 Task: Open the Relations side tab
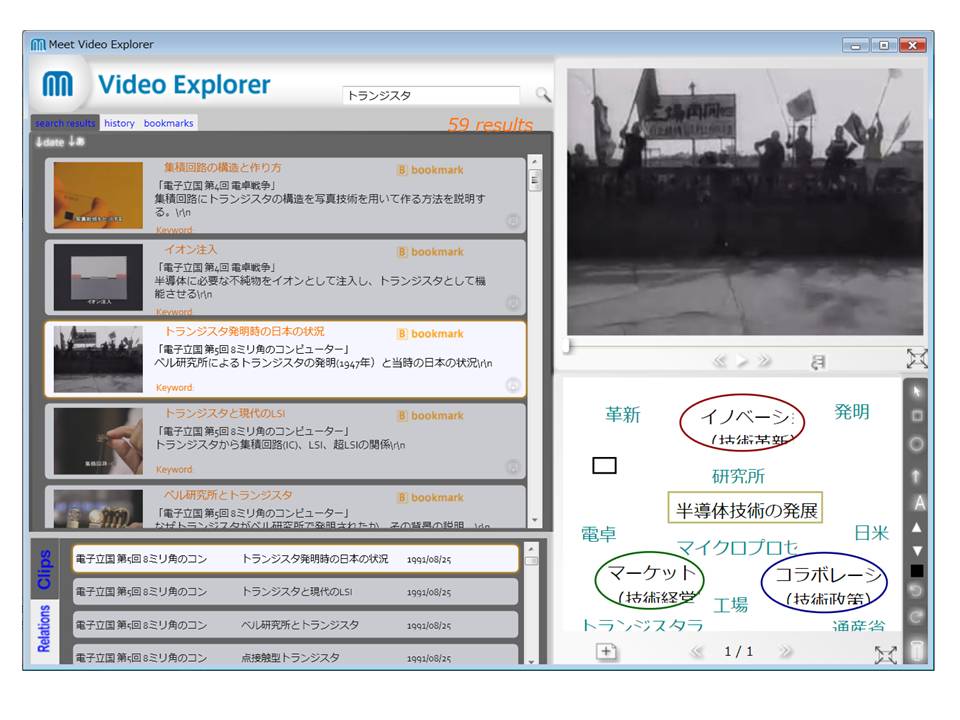click(x=44, y=628)
